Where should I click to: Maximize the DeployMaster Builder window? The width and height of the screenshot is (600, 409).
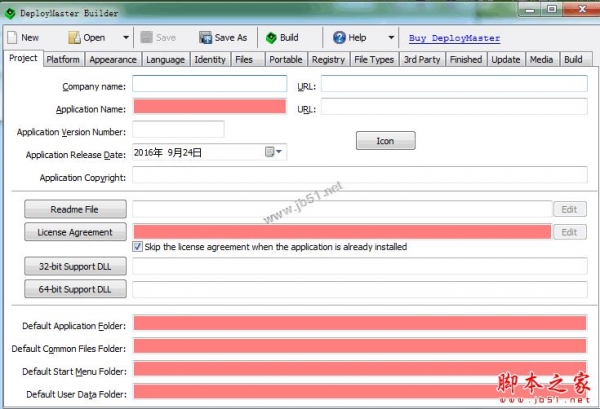[x=551, y=9]
